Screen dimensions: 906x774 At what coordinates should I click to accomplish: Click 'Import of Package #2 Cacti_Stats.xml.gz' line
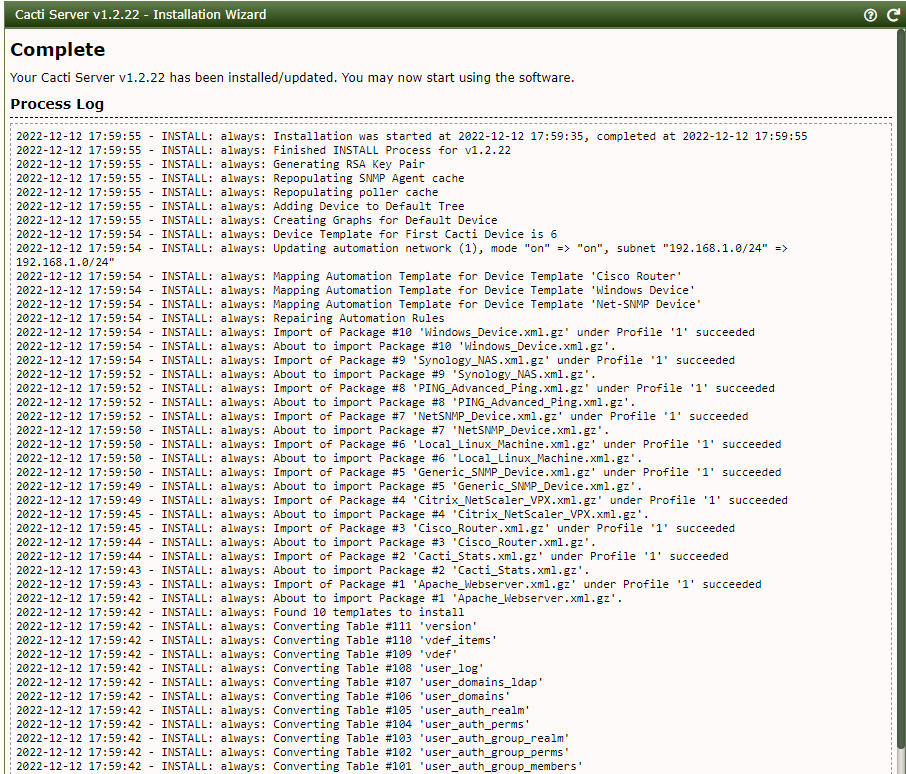[x=372, y=556]
